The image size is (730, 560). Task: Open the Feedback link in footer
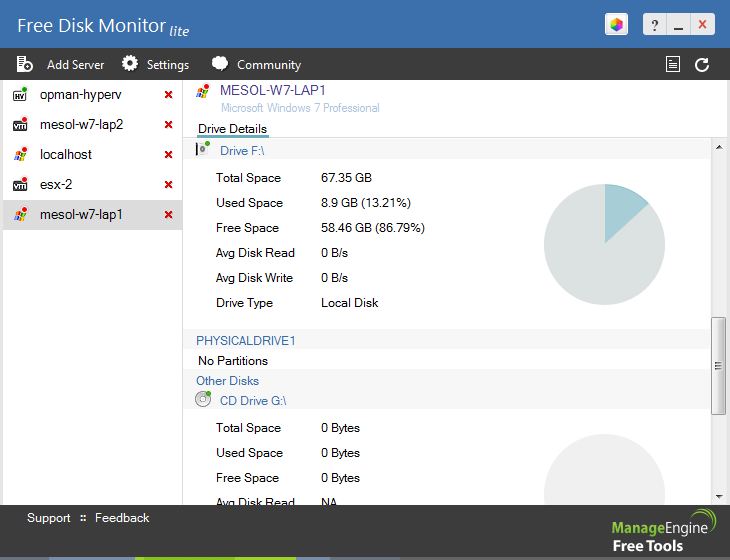(x=122, y=518)
